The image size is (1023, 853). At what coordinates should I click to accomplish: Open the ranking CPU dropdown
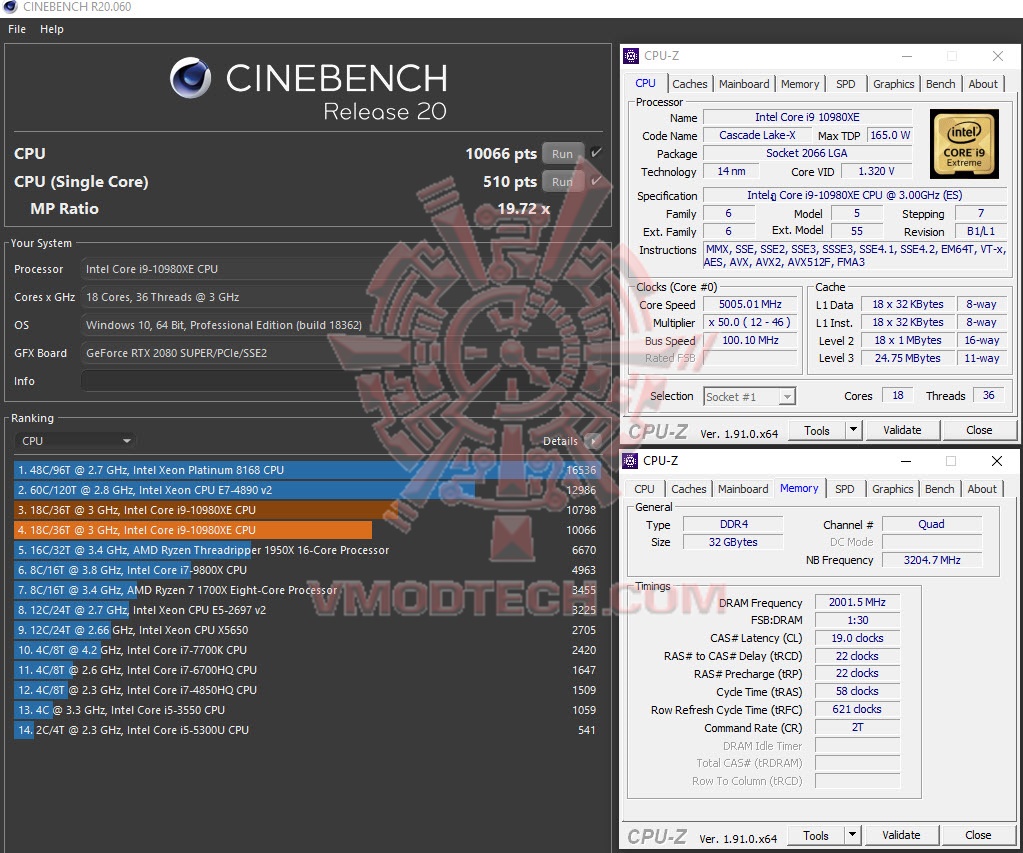[75, 441]
